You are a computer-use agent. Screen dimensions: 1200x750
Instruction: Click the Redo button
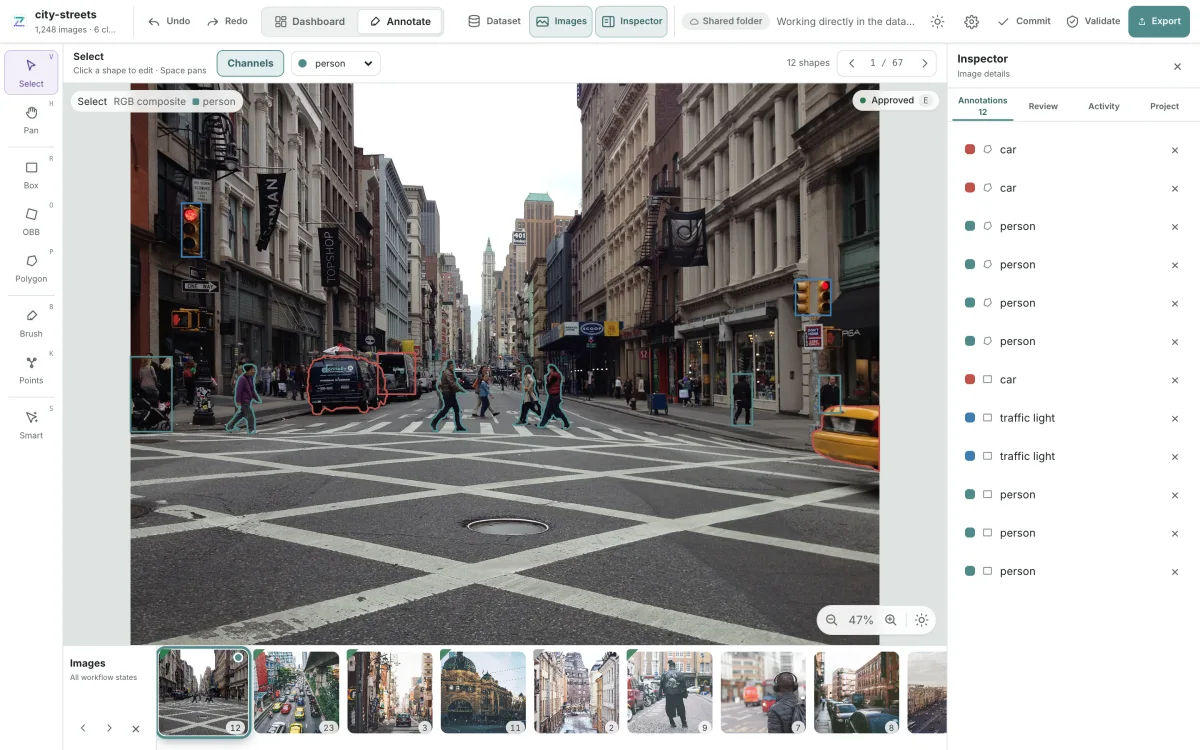click(x=228, y=21)
